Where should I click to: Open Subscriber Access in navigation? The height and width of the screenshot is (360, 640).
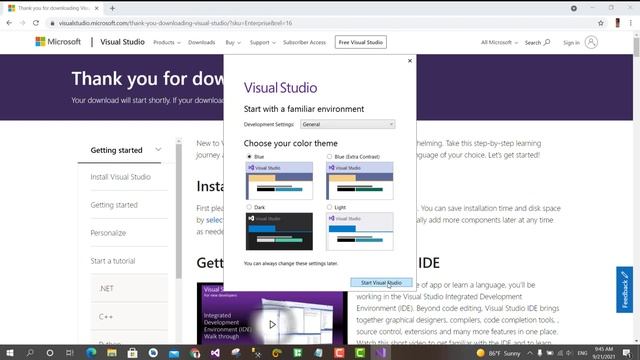(x=304, y=42)
